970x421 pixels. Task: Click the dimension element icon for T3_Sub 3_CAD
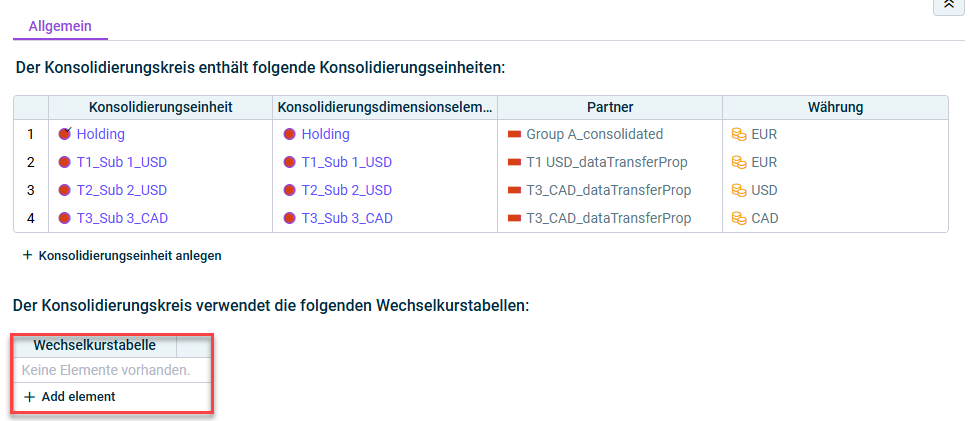point(290,218)
